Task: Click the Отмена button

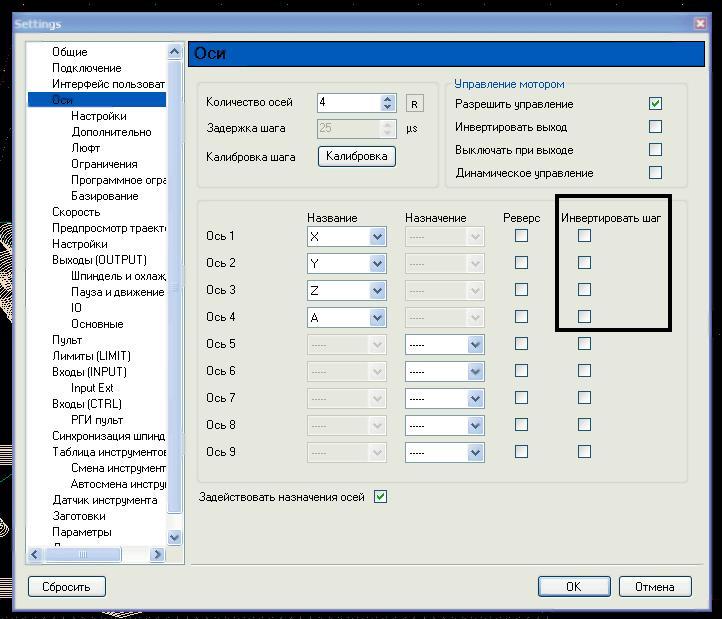Action: tap(655, 586)
